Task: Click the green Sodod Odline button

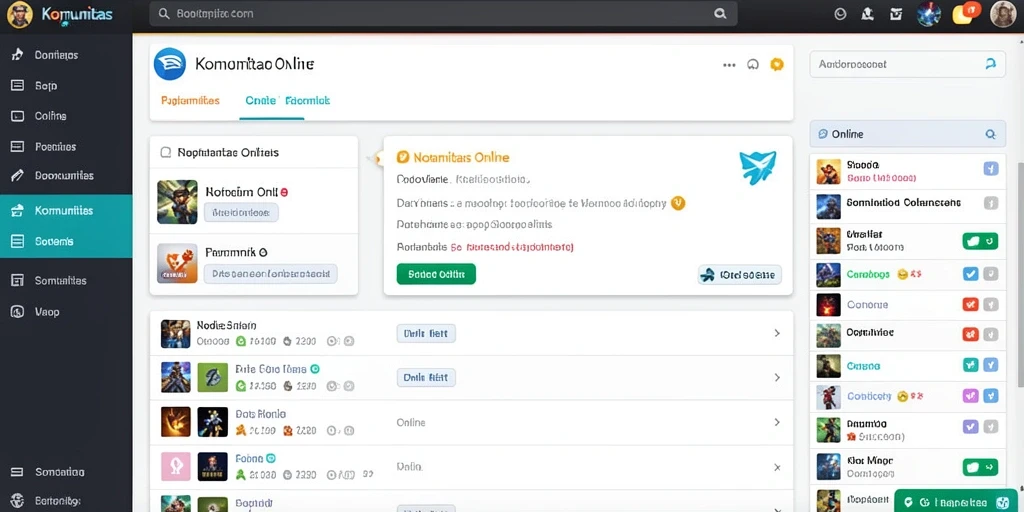Action: pyautogui.click(x=436, y=274)
